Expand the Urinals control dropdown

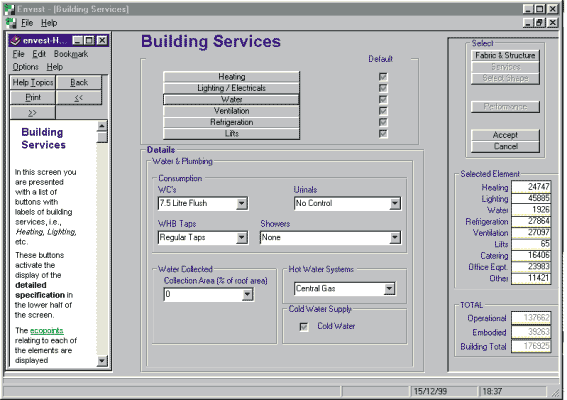click(x=395, y=204)
